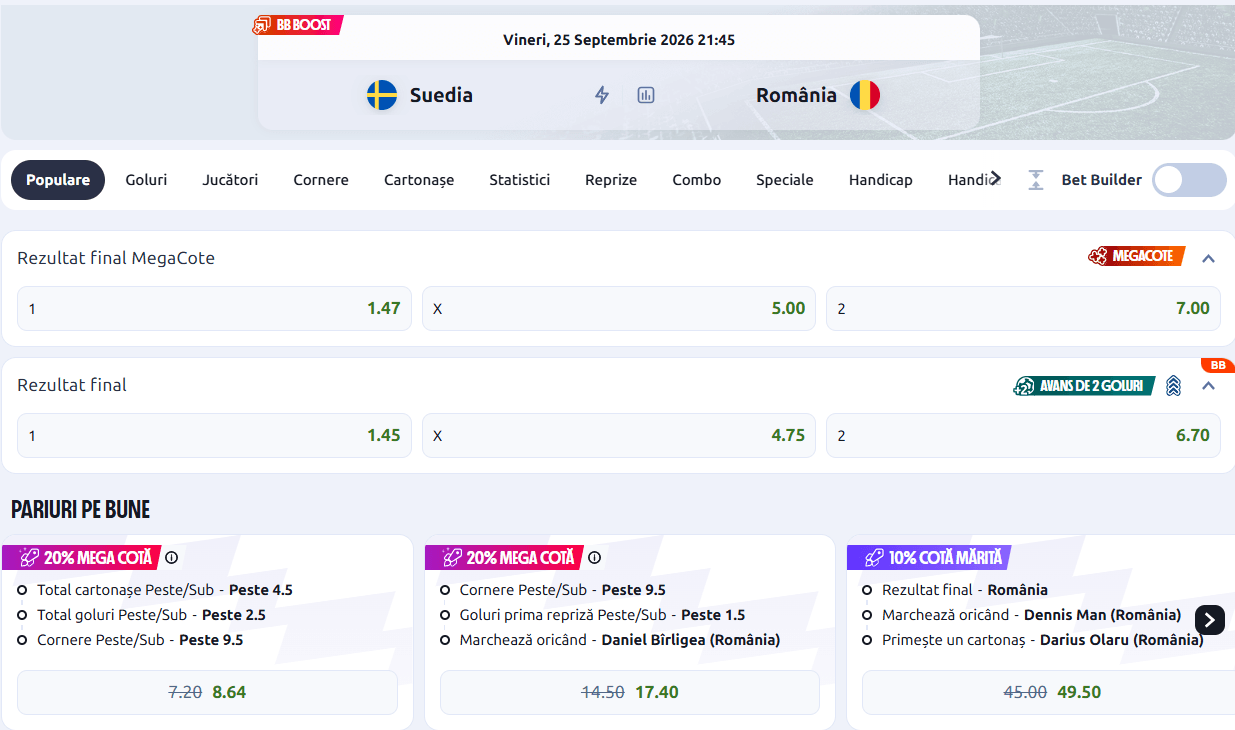
Task: Switch to the Goluri tab
Action: click(x=146, y=180)
